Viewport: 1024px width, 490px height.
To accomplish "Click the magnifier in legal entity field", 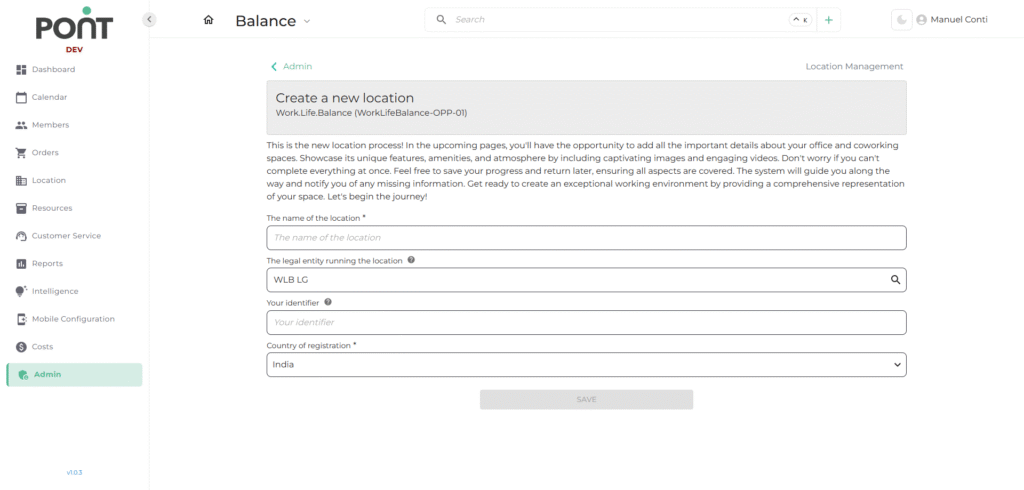I will pyautogui.click(x=896, y=280).
